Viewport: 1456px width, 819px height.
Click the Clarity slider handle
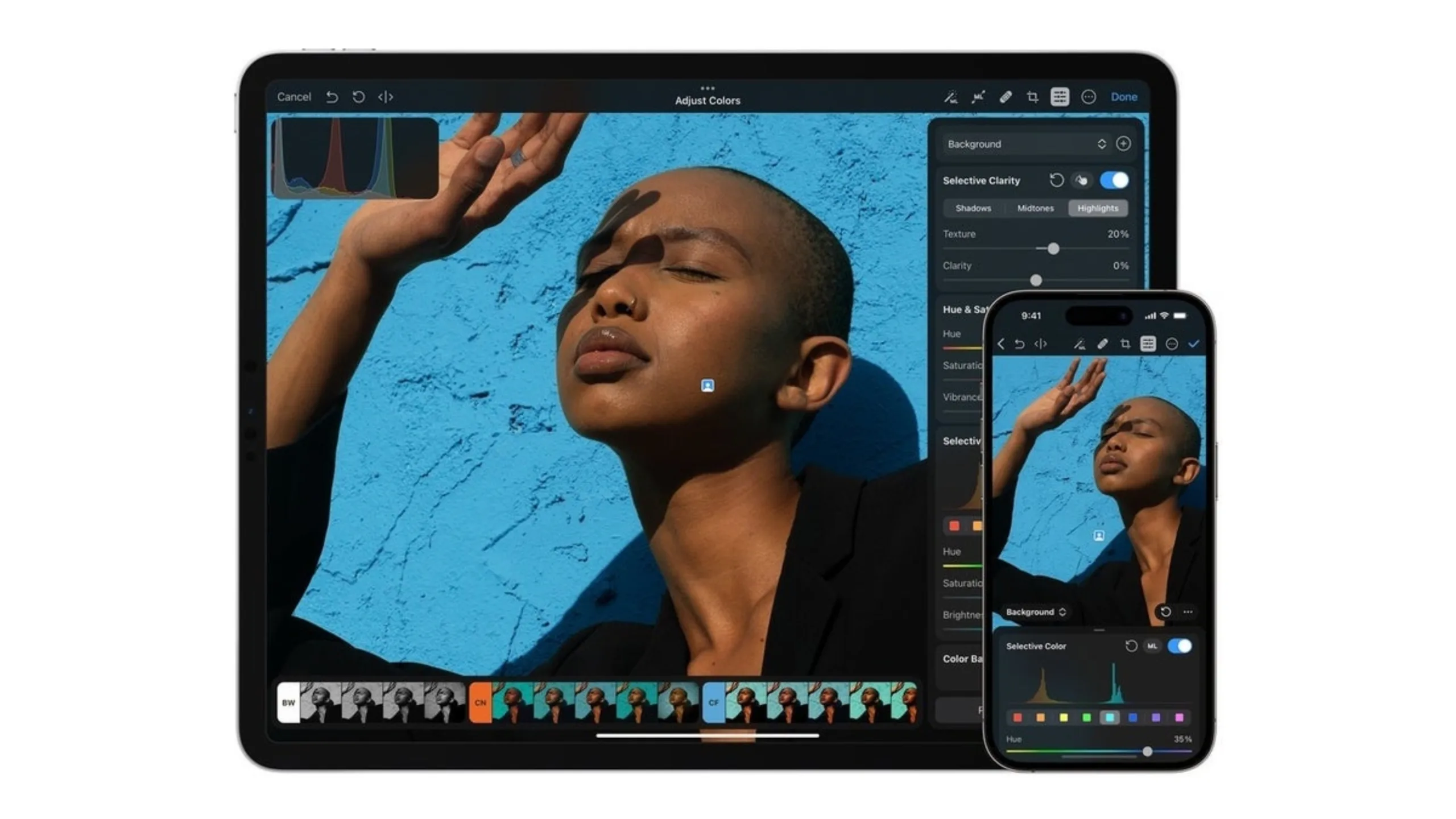[1036, 280]
